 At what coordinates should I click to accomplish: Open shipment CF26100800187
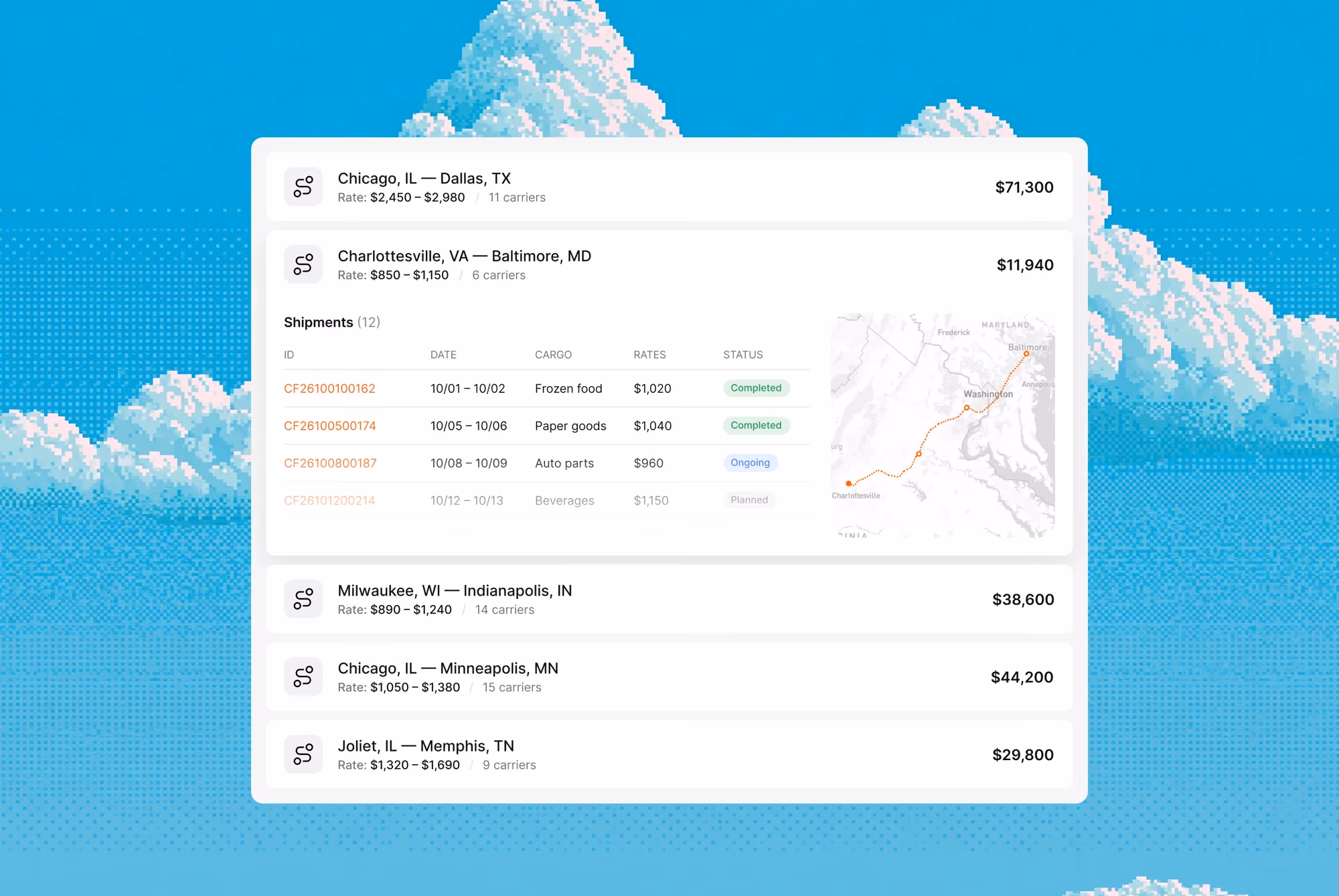click(330, 464)
